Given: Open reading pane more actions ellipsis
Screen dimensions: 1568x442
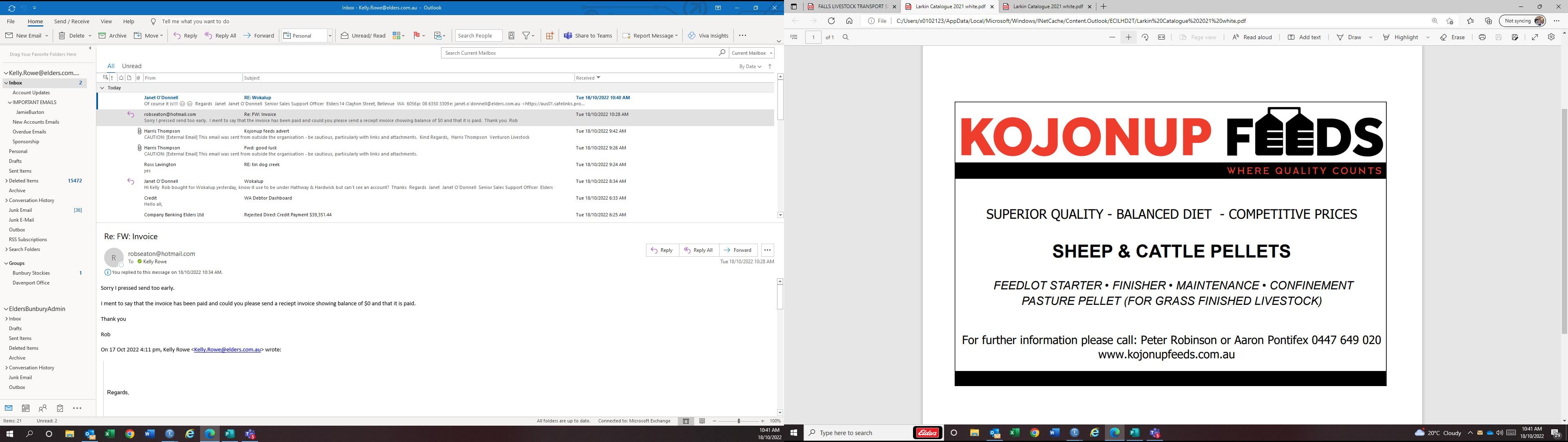Looking at the screenshot, I should coord(768,250).
